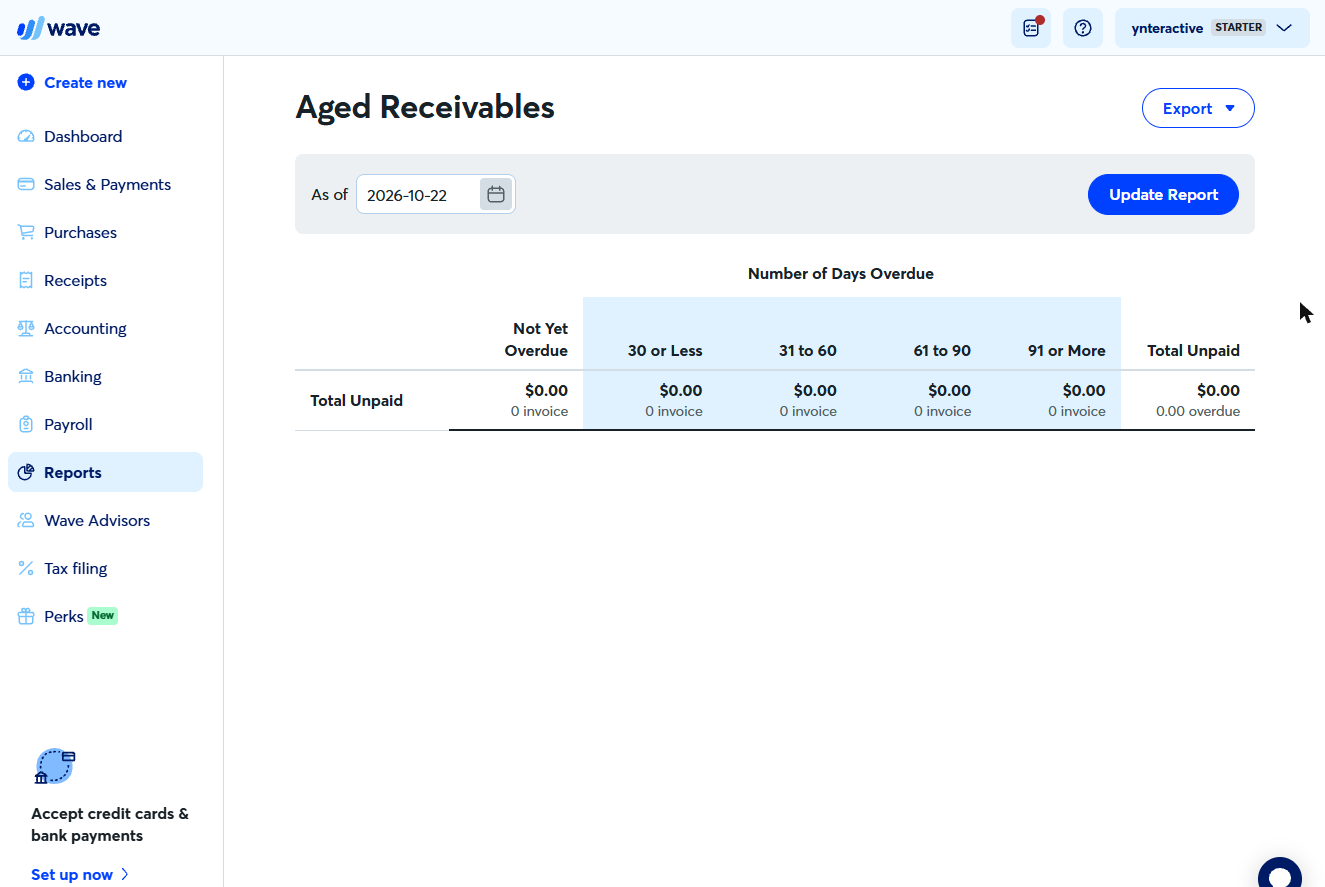Click the Dashboard gauge icon
The width and height of the screenshot is (1325, 887).
(x=26, y=137)
